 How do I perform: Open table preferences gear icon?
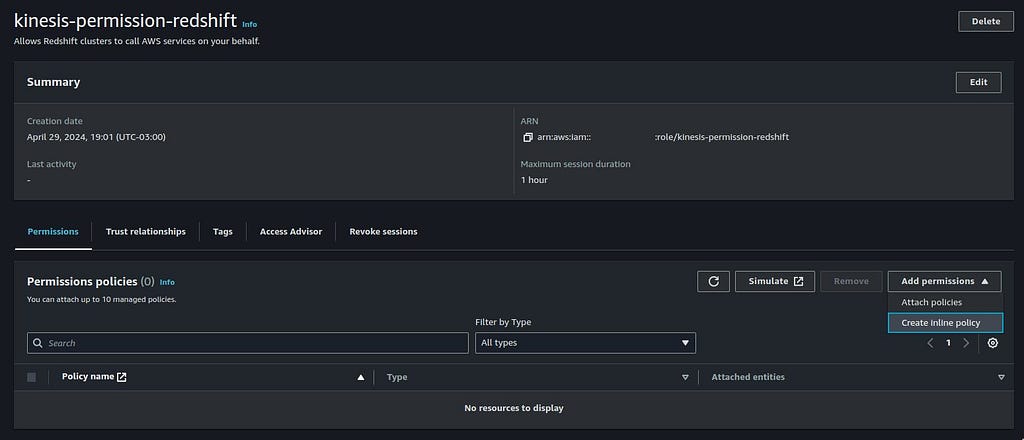[993, 343]
